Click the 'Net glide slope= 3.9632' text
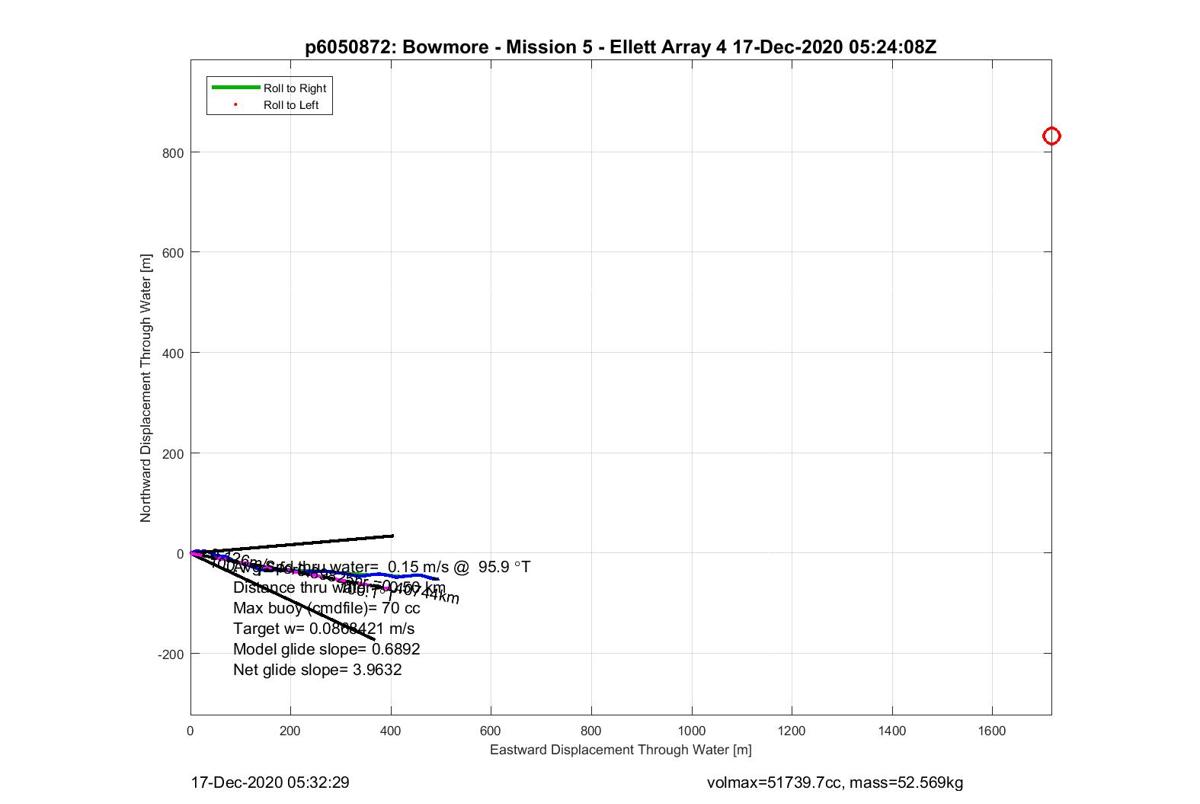 (x=317, y=670)
